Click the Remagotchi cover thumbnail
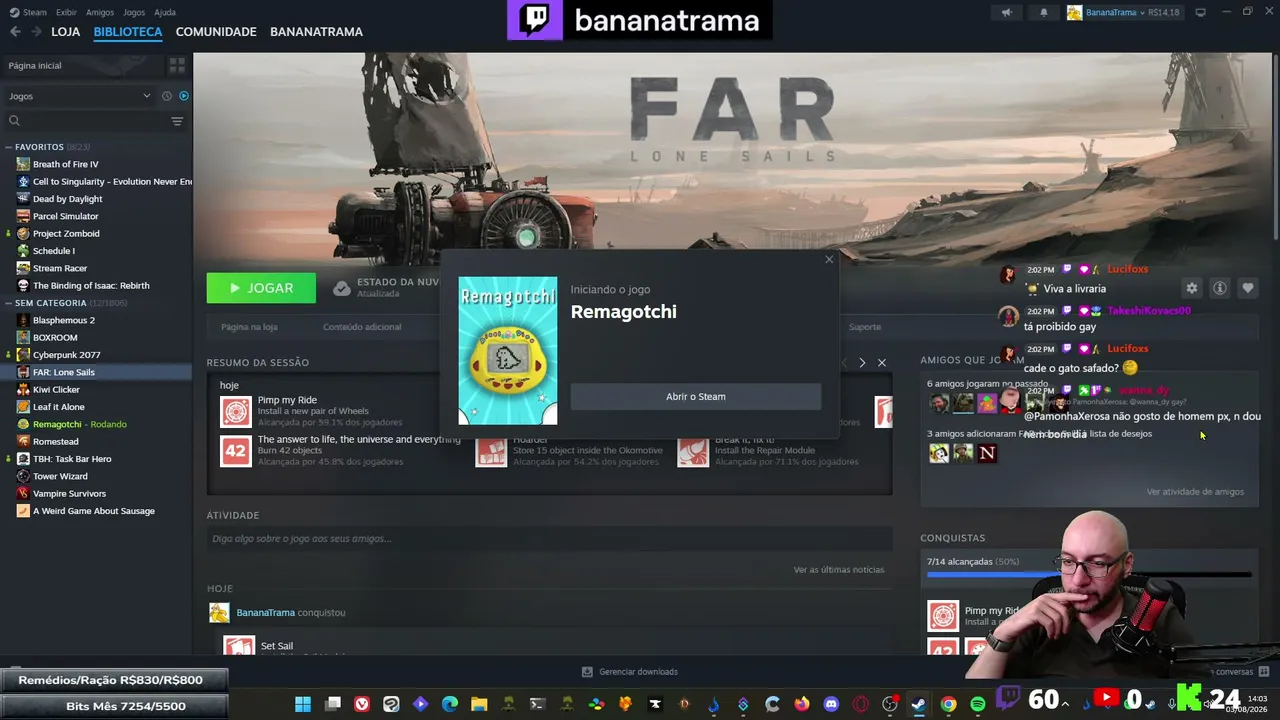Viewport: 1280px width, 720px height. click(508, 351)
